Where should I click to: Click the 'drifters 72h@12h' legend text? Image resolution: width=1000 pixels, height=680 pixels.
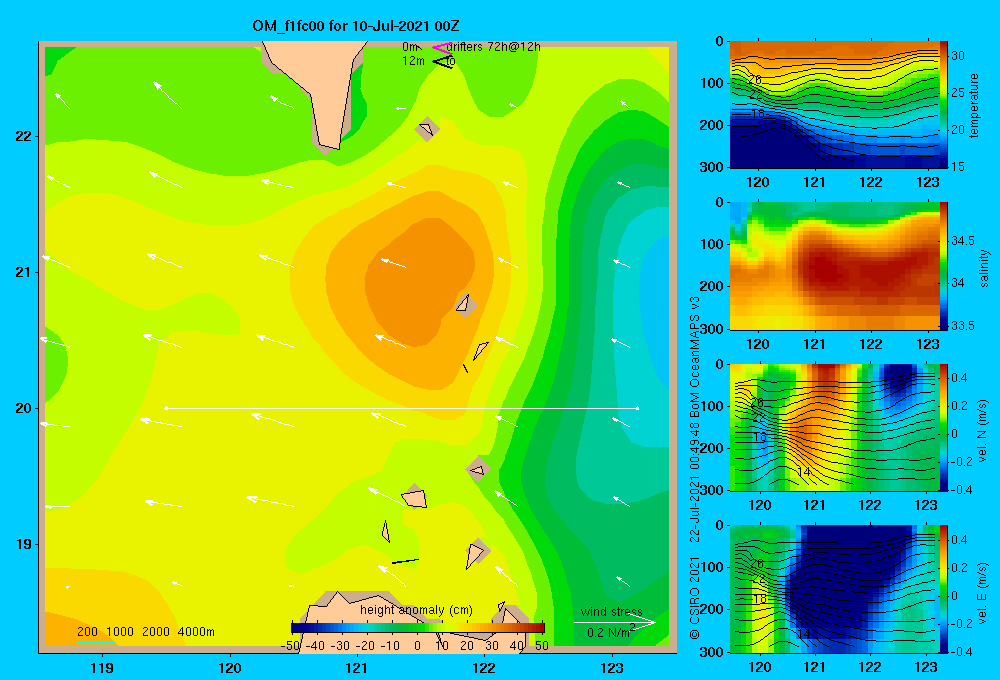[493, 47]
